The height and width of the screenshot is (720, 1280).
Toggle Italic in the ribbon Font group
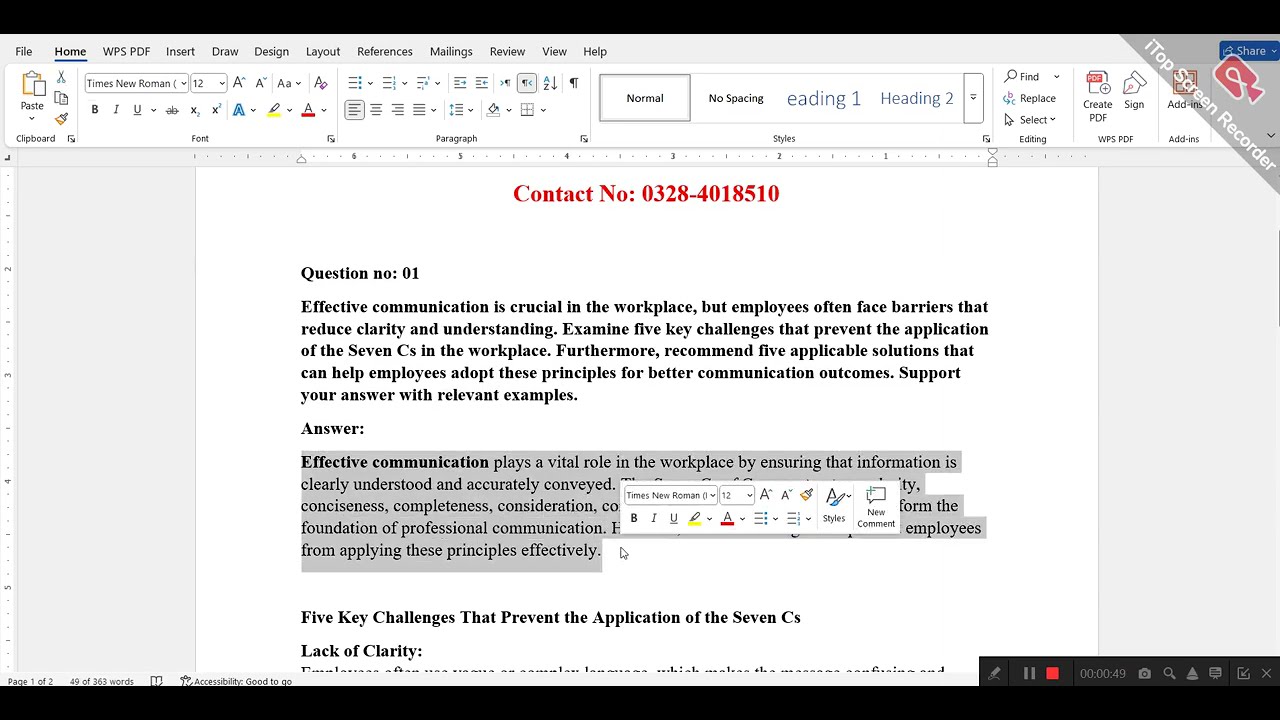[x=116, y=110]
